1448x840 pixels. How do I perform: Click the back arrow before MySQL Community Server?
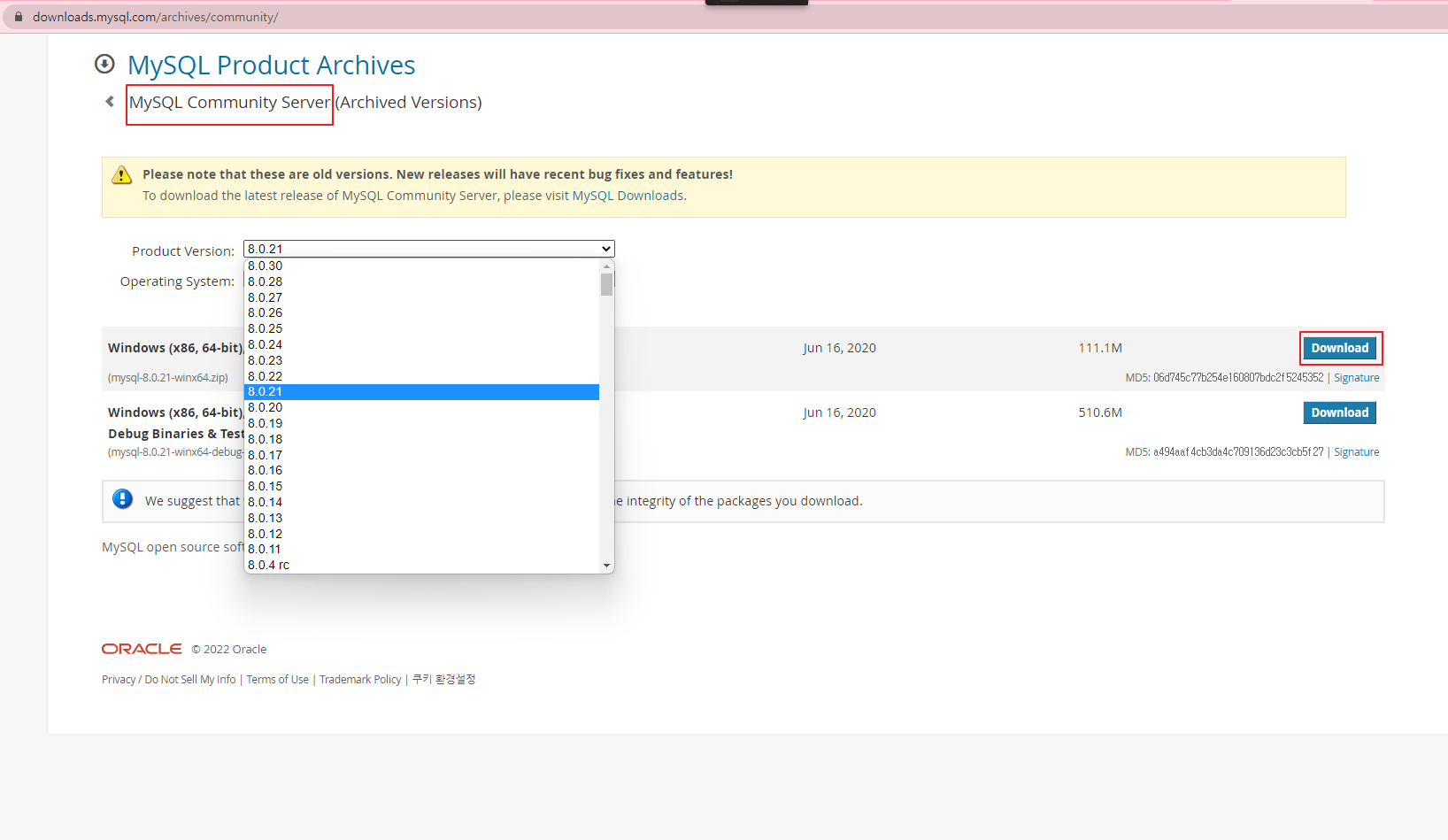pos(110,102)
